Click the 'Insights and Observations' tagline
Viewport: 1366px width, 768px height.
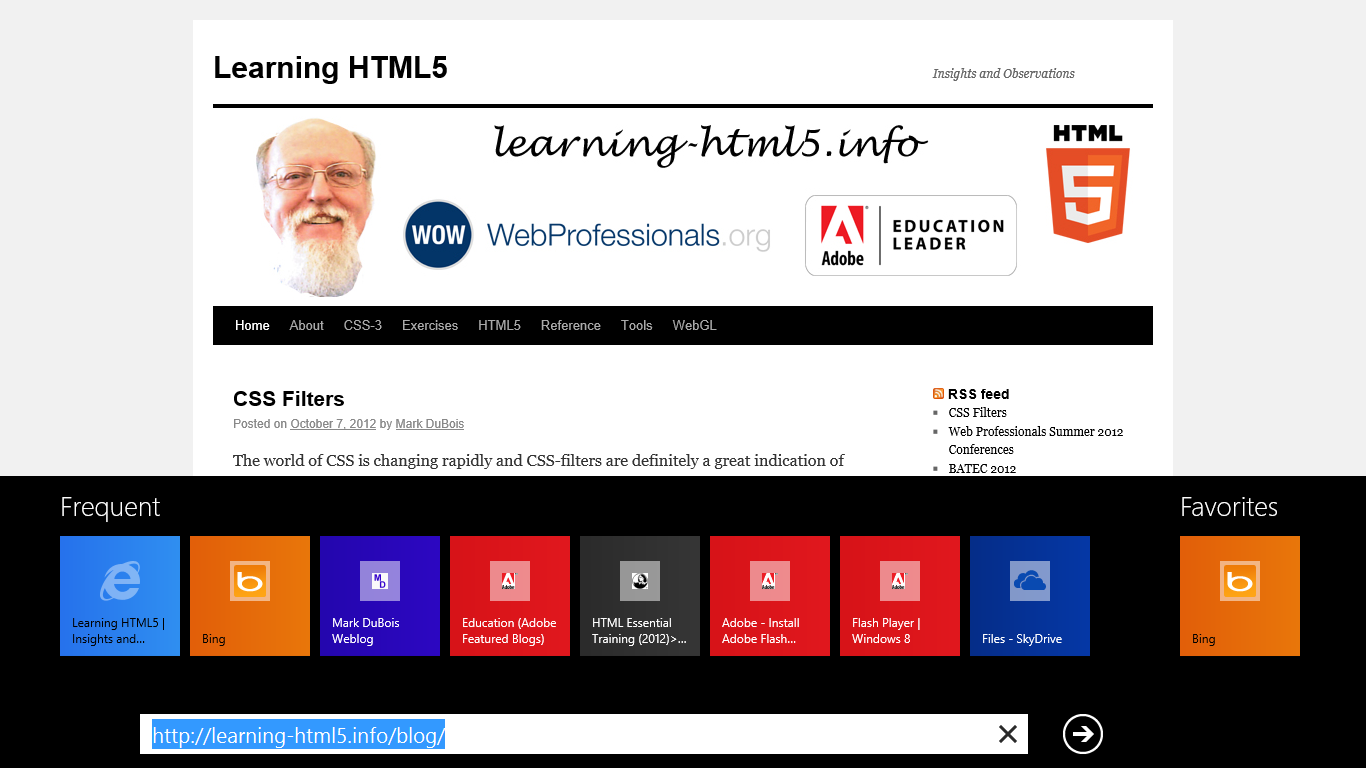pos(1003,73)
